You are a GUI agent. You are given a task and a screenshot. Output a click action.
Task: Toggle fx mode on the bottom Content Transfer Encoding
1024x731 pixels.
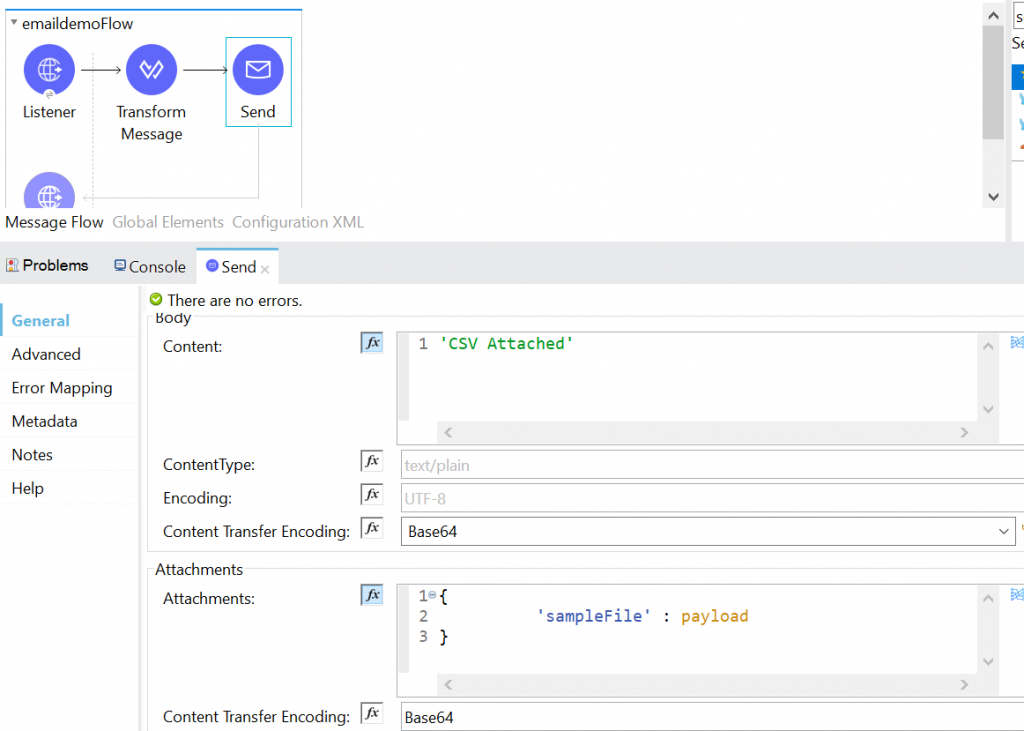(x=371, y=713)
